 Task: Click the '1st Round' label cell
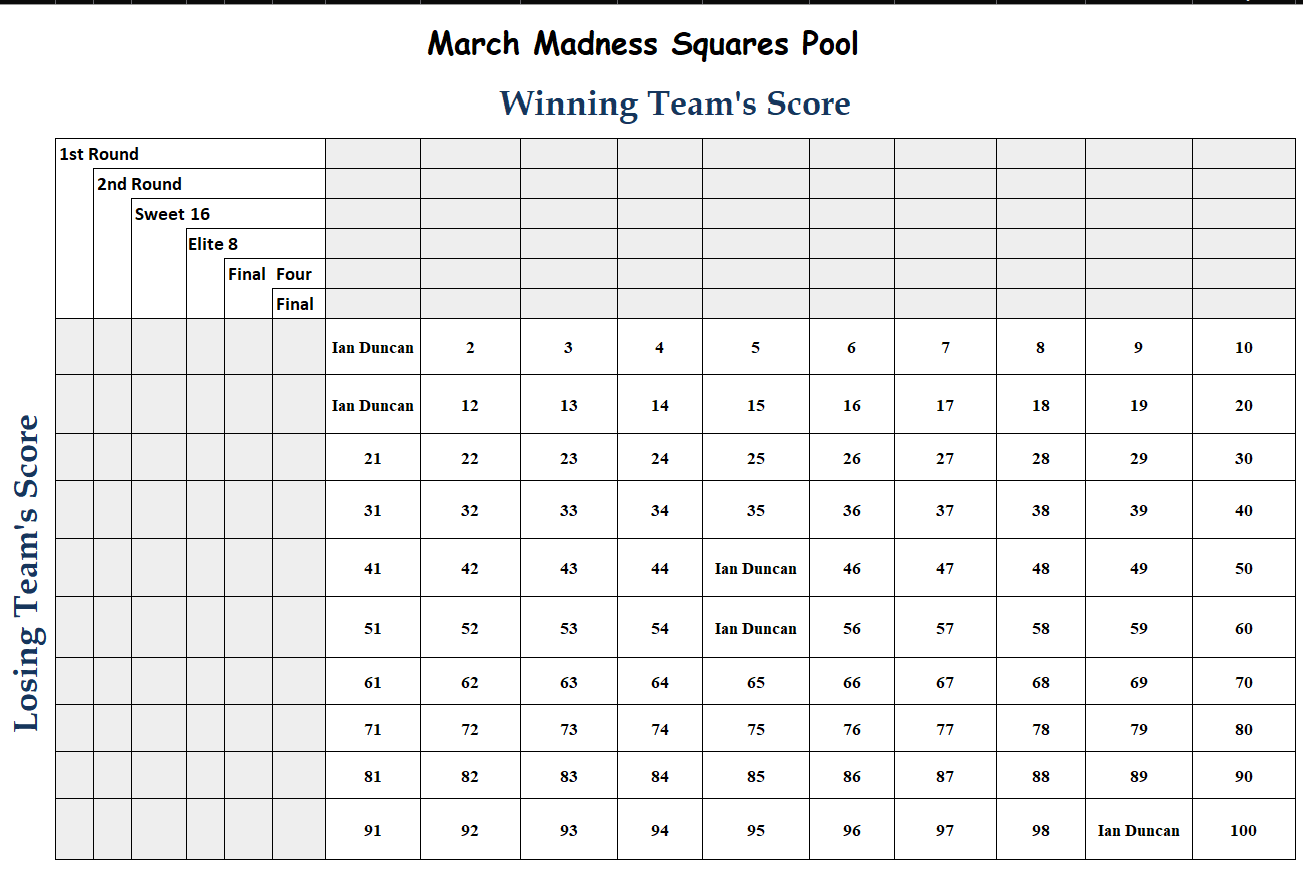[99, 154]
